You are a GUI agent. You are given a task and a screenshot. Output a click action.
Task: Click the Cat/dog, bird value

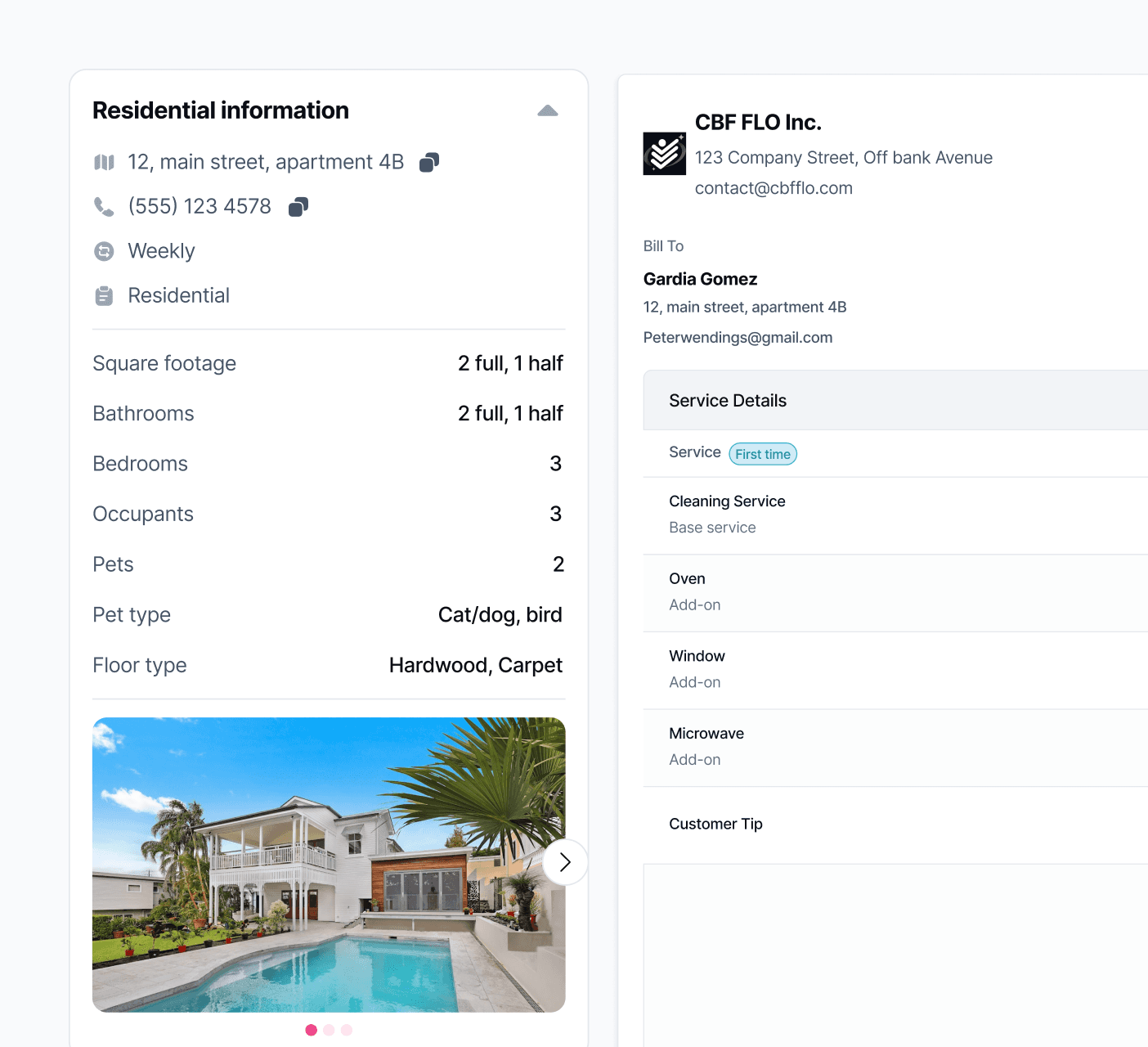click(500, 615)
